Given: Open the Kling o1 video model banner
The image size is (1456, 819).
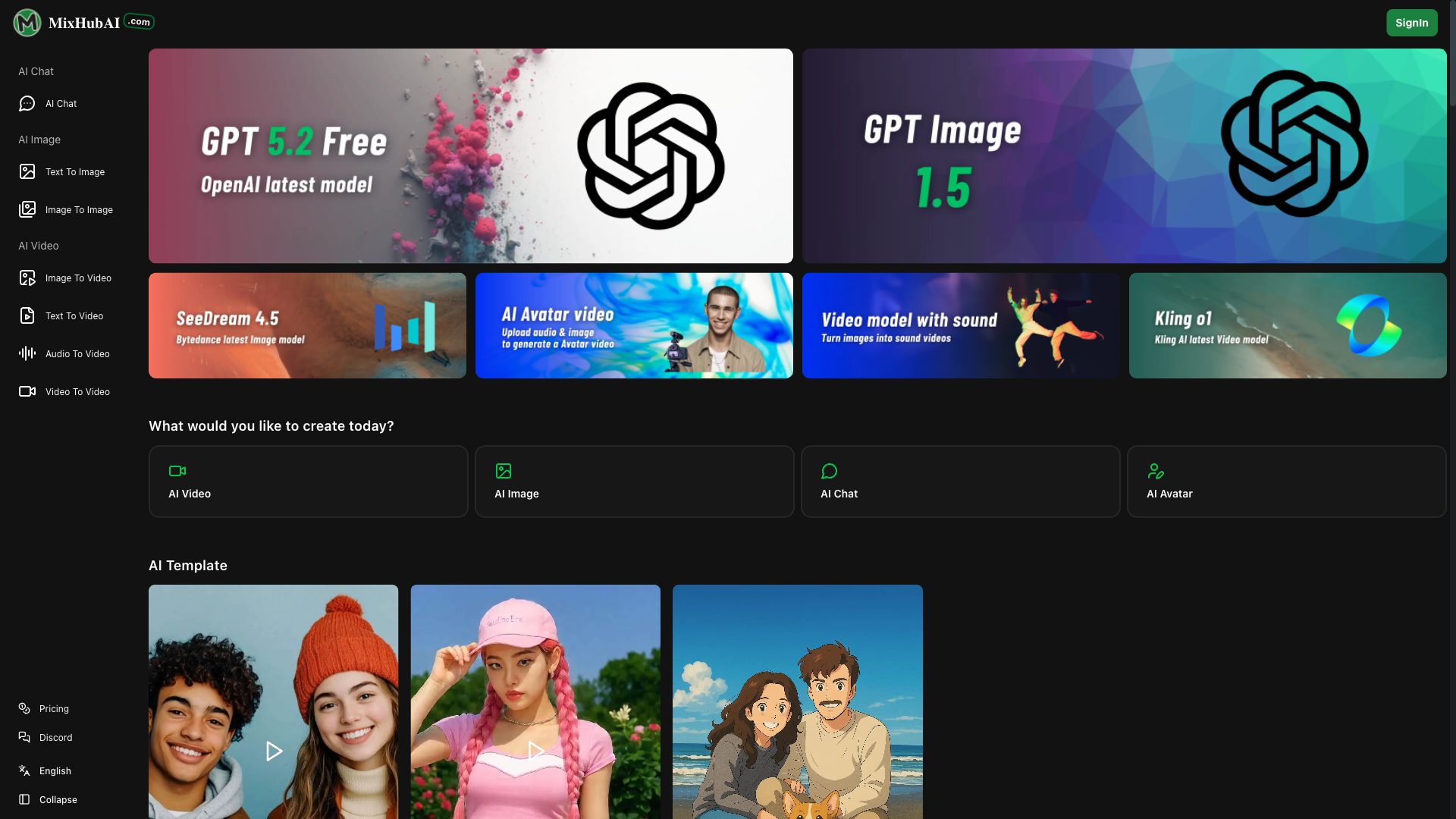Looking at the screenshot, I should [1287, 326].
